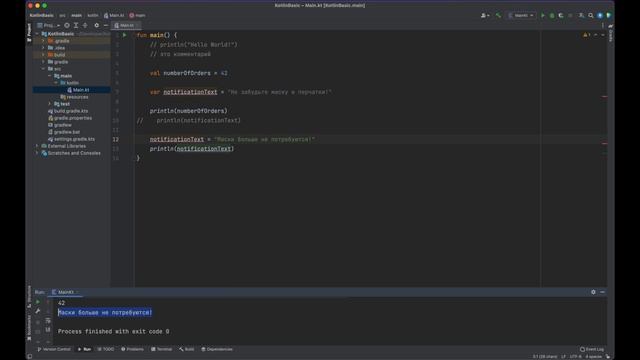Toggle the Gradle right side stripe

point(611,33)
